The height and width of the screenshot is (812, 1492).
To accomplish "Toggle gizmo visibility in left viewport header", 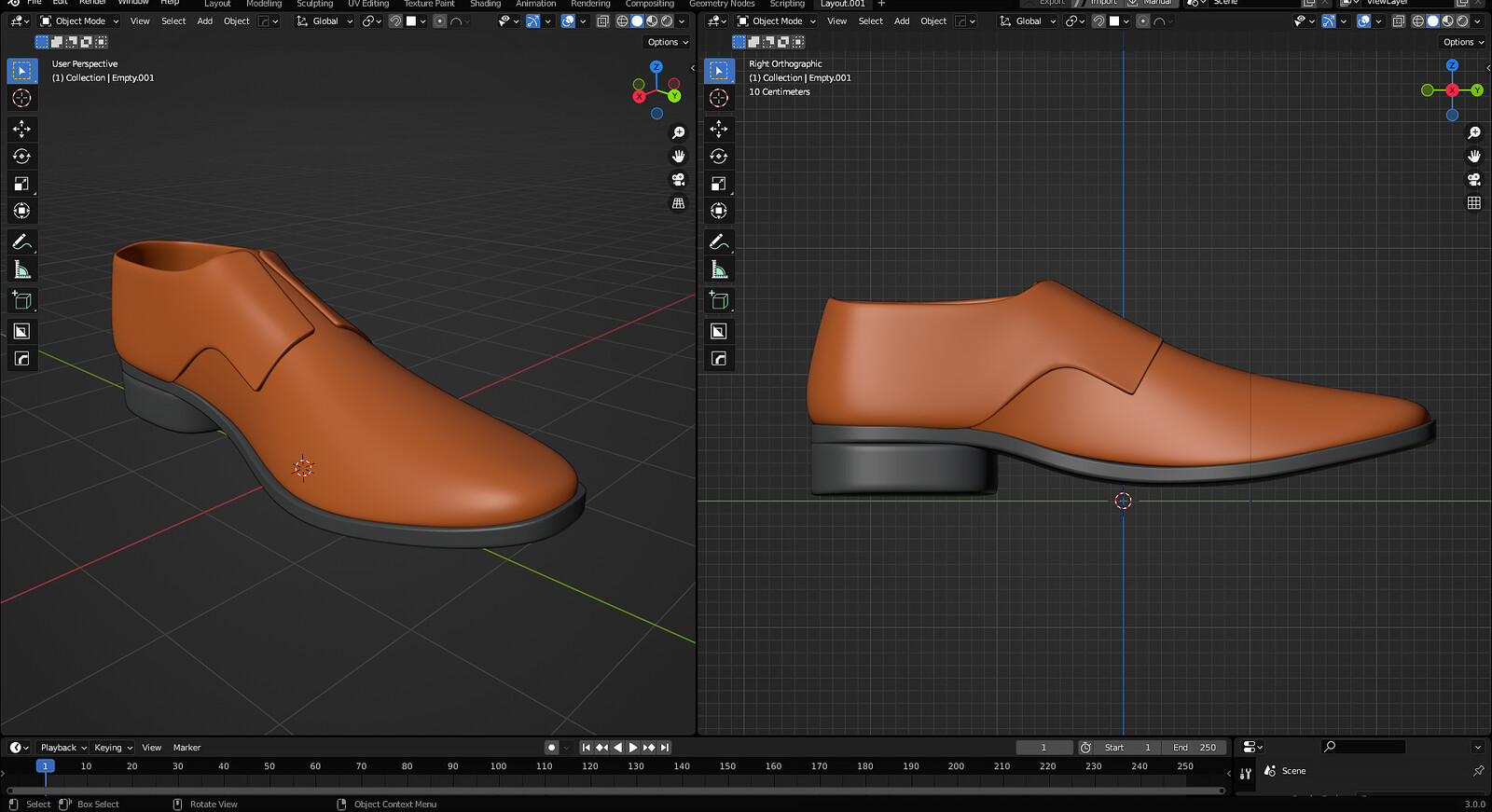I will tap(532, 21).
